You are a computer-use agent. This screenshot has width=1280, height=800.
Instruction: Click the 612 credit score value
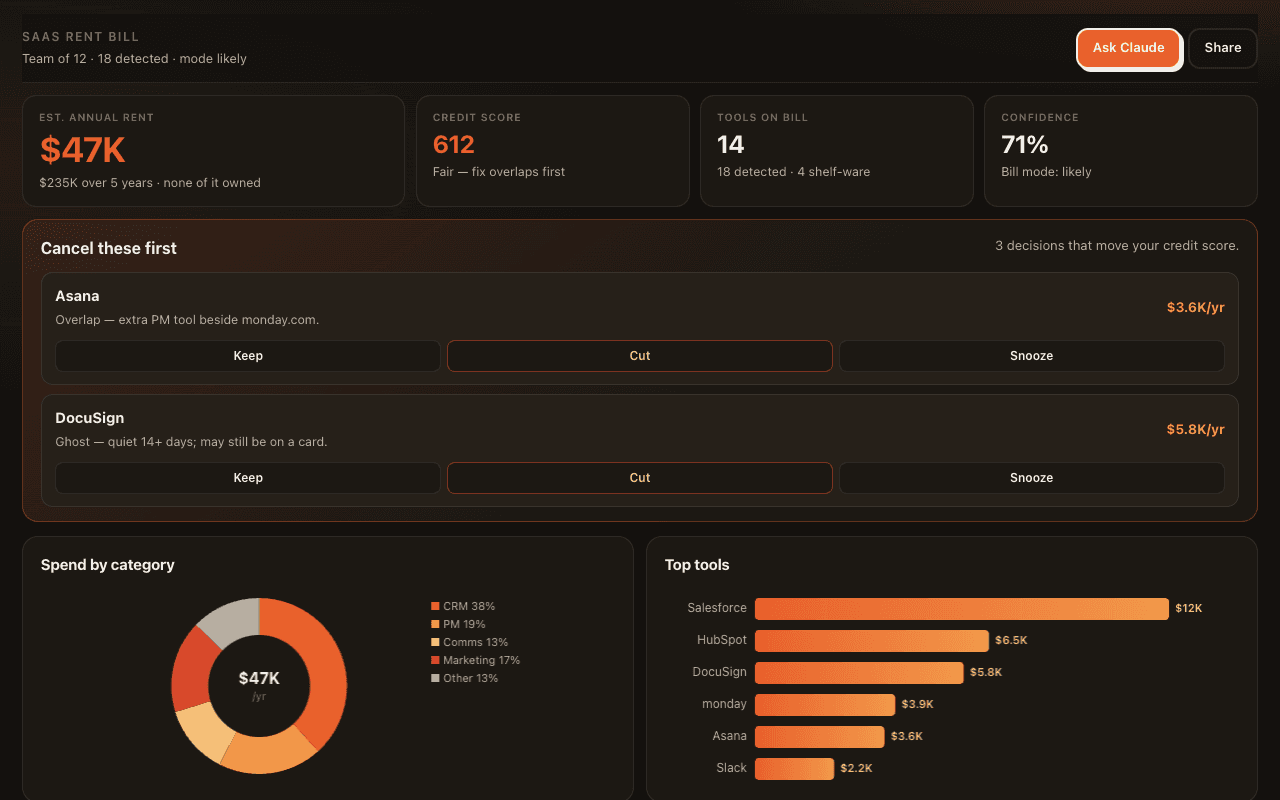click(x=454, y=145)
